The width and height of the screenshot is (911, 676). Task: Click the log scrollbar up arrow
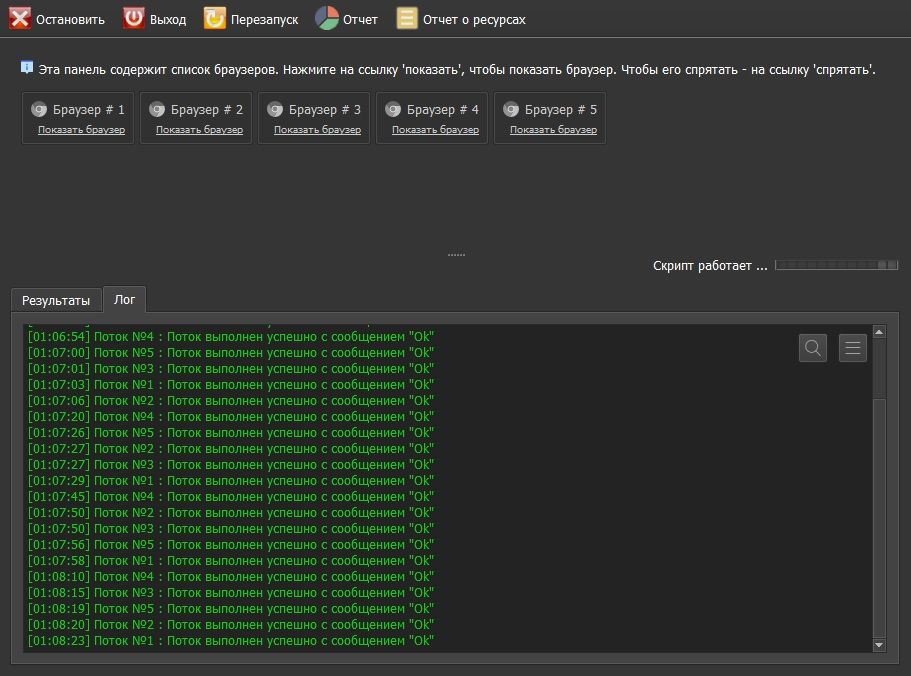coord(879,332)
